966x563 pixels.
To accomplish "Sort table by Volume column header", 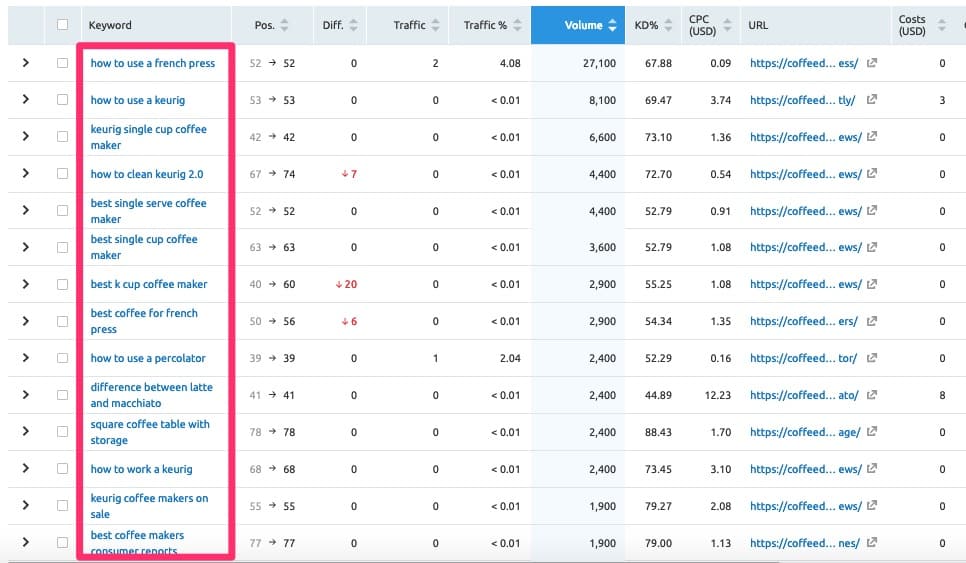I will click(583, 25).
